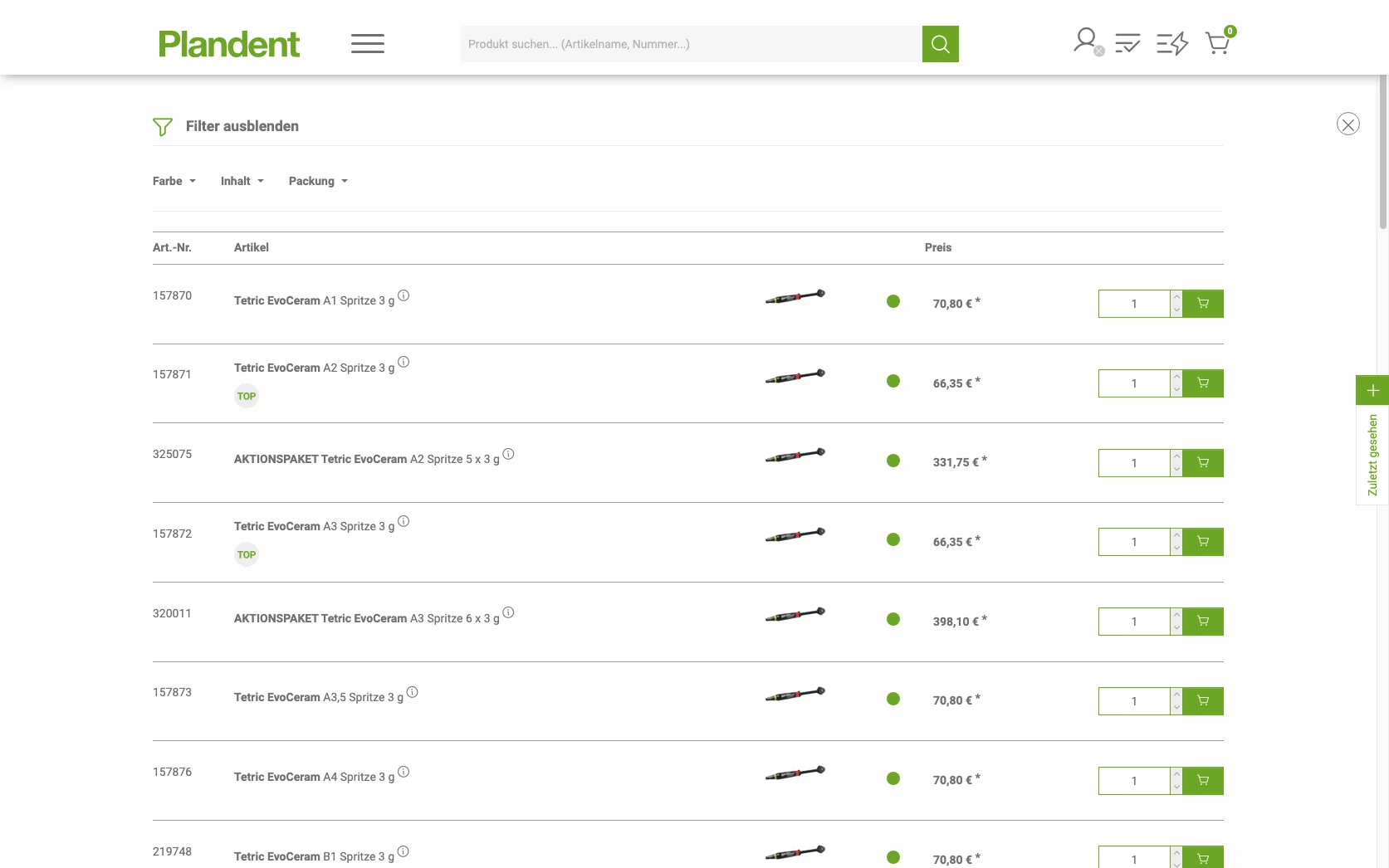Click the TOP badge under article 157872
1389x868 pixels.
(247, 555)
